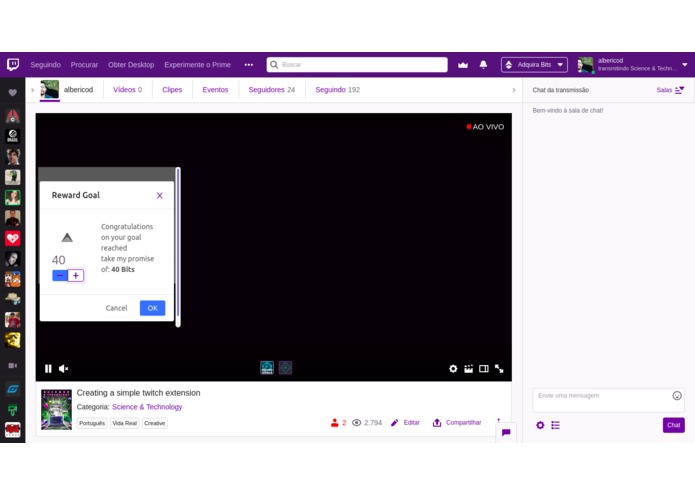Open Seguidores 24 tab

(272, 89)
